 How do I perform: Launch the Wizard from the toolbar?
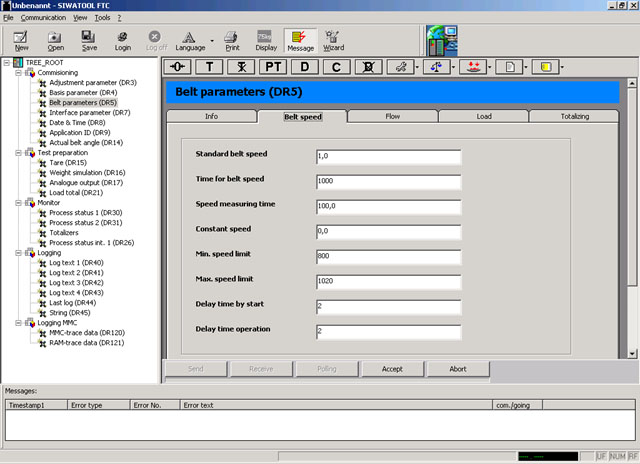tap(333, 40)
